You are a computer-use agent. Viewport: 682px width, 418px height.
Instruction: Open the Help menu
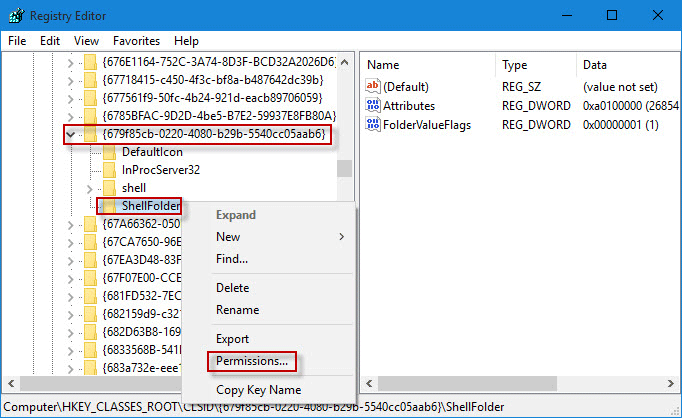(186, 41)
